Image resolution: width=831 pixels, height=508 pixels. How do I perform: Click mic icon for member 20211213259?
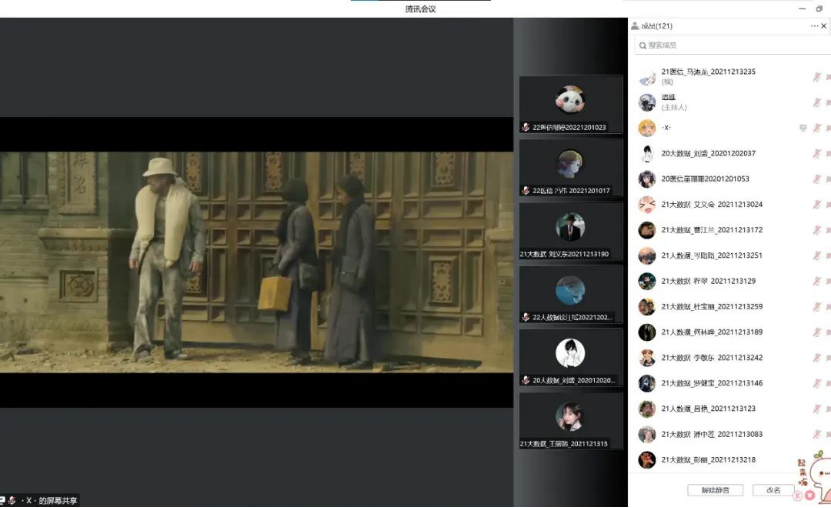click(x=817, y=307)
